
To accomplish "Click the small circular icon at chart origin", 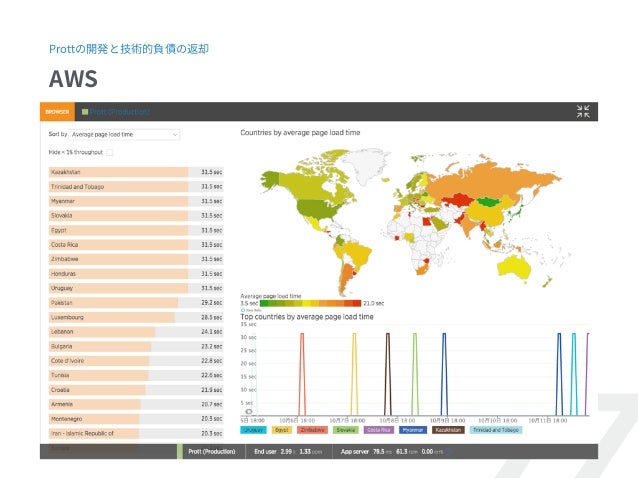I will coord(249,411).
